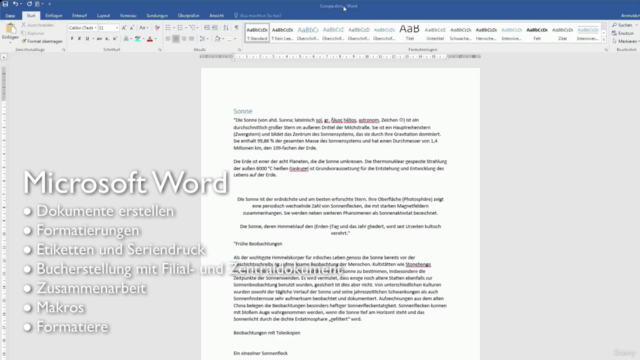Switch to the Einfügen ribbon tab

[x=53, y=16]
